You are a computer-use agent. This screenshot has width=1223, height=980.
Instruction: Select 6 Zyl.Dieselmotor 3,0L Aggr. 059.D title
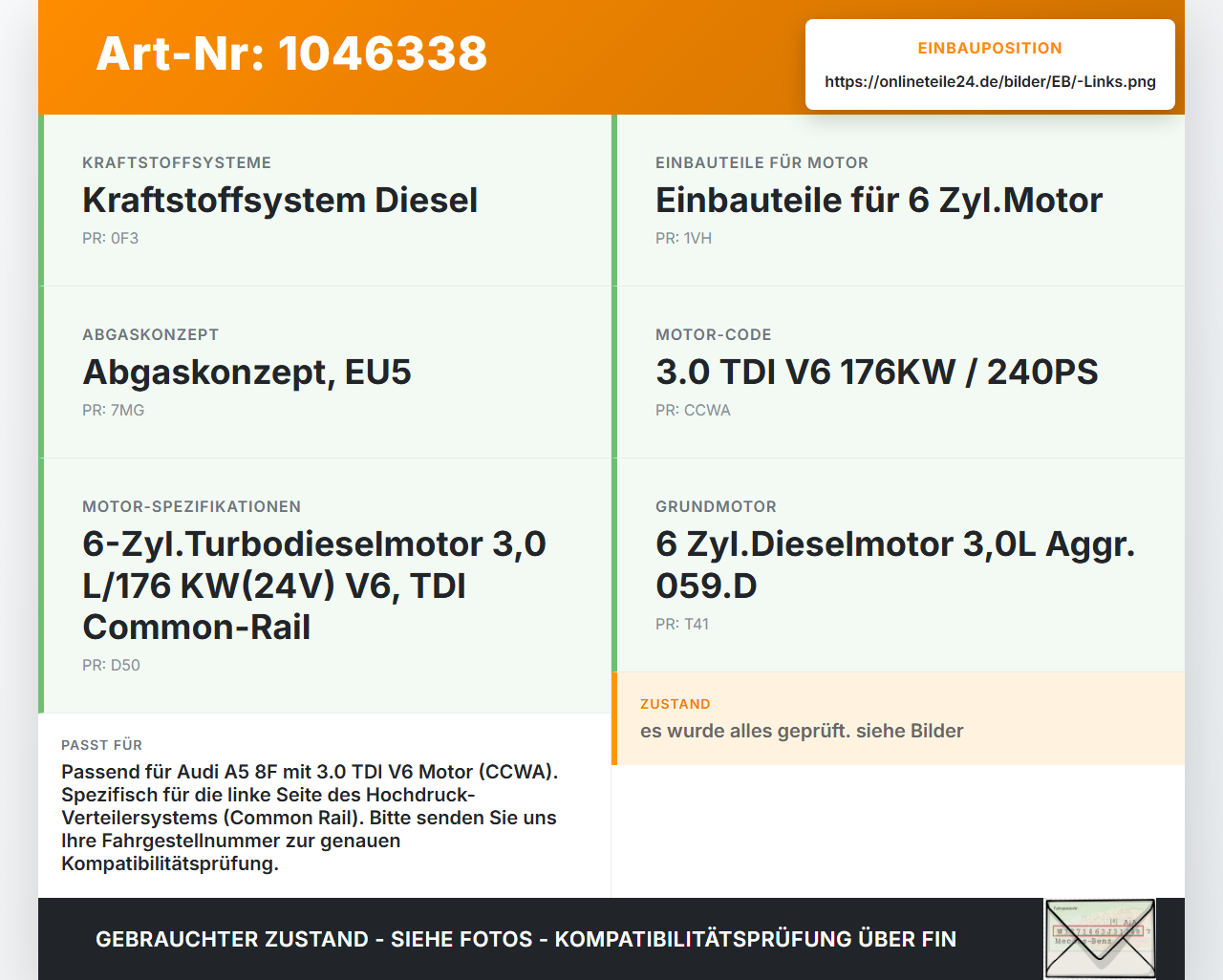(x=895, y=565)
